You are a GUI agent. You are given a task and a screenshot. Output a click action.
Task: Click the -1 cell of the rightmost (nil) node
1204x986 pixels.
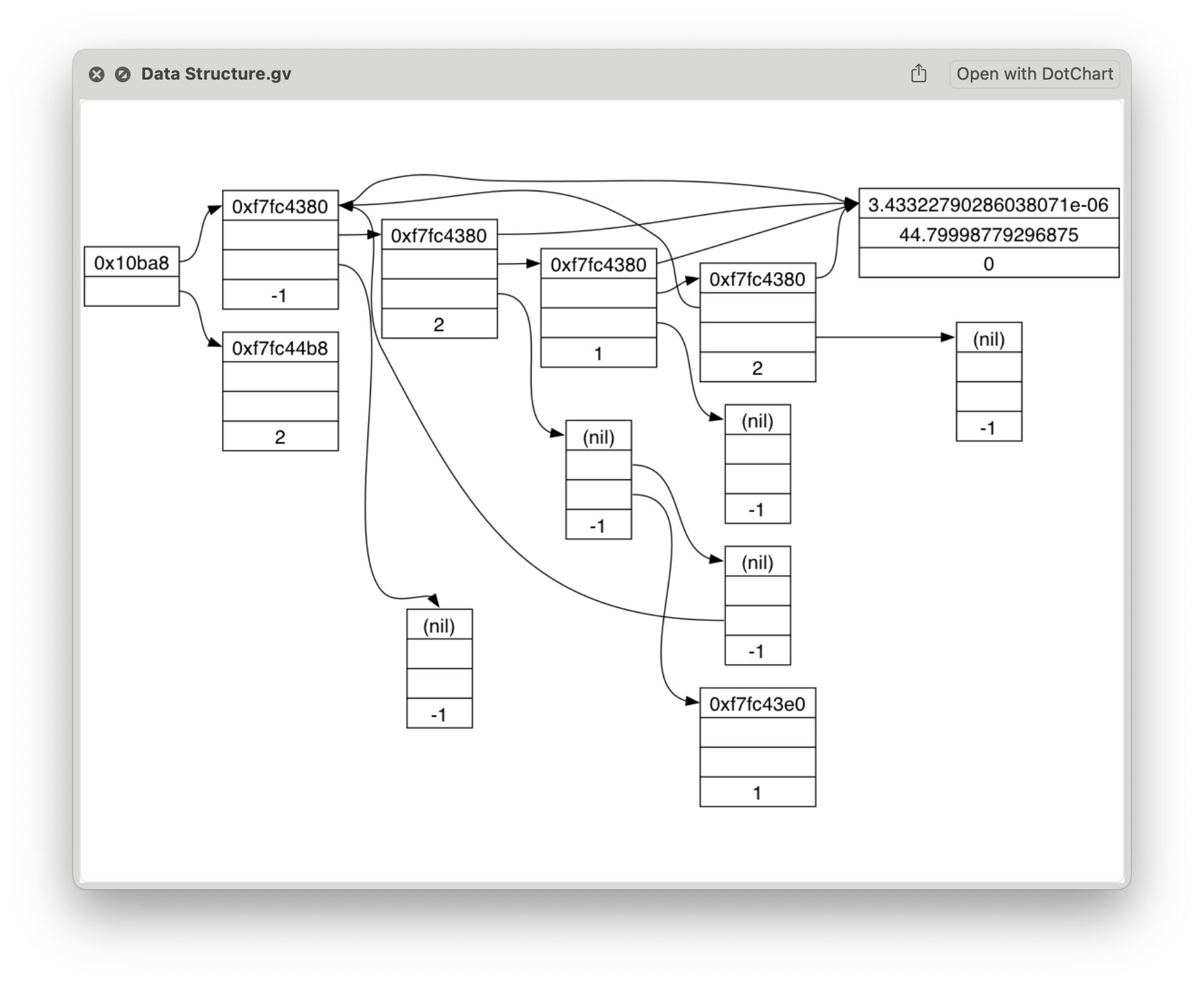tap(989, 427)
